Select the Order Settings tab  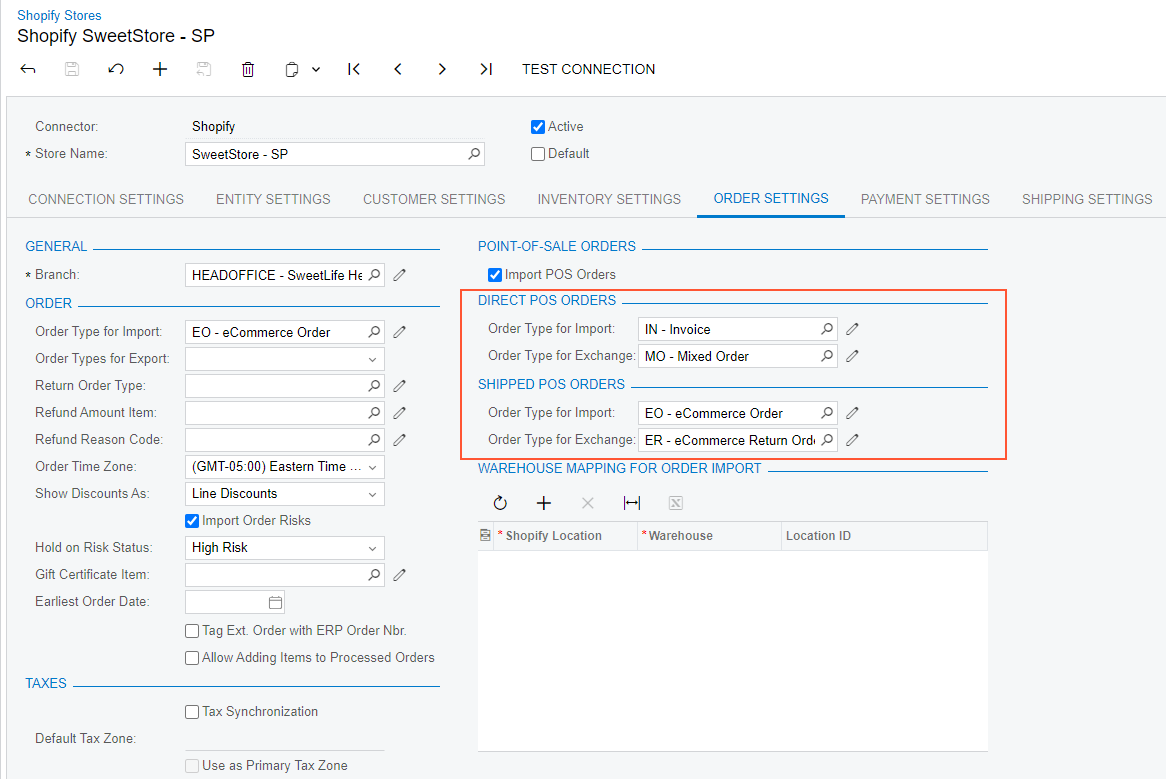(770, 198)
